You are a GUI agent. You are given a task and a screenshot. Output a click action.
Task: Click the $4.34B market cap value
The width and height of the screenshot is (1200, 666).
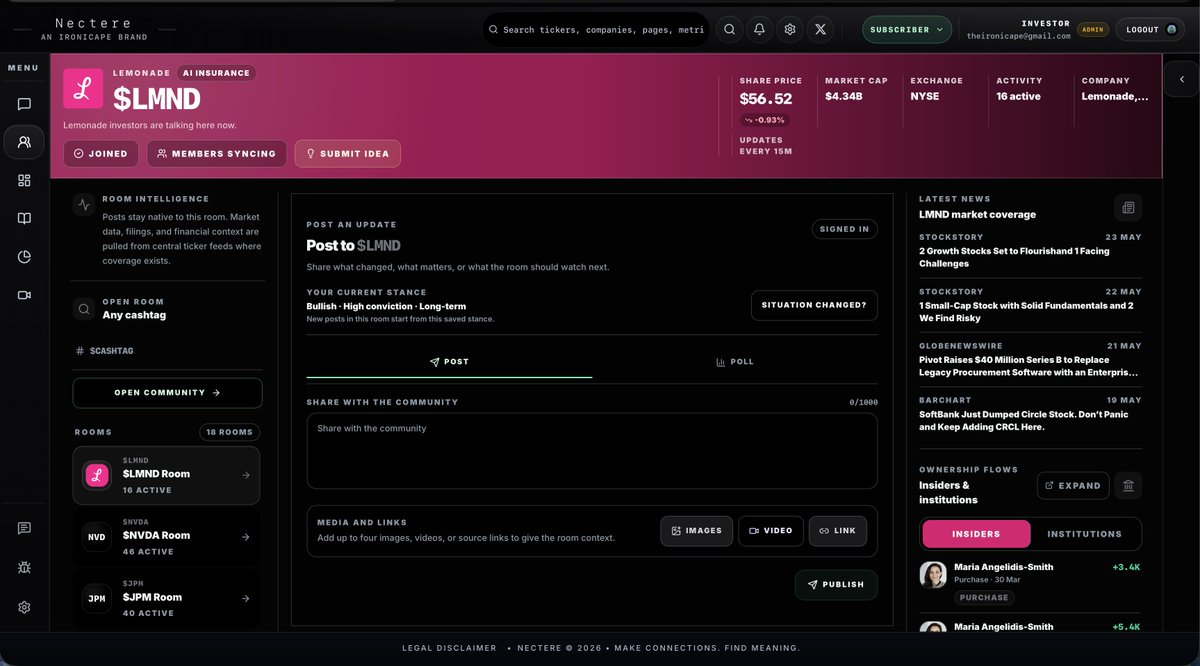(844, 97)
